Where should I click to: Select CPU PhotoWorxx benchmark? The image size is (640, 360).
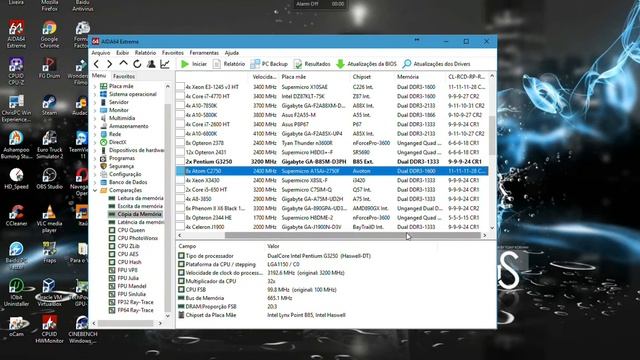133,238
